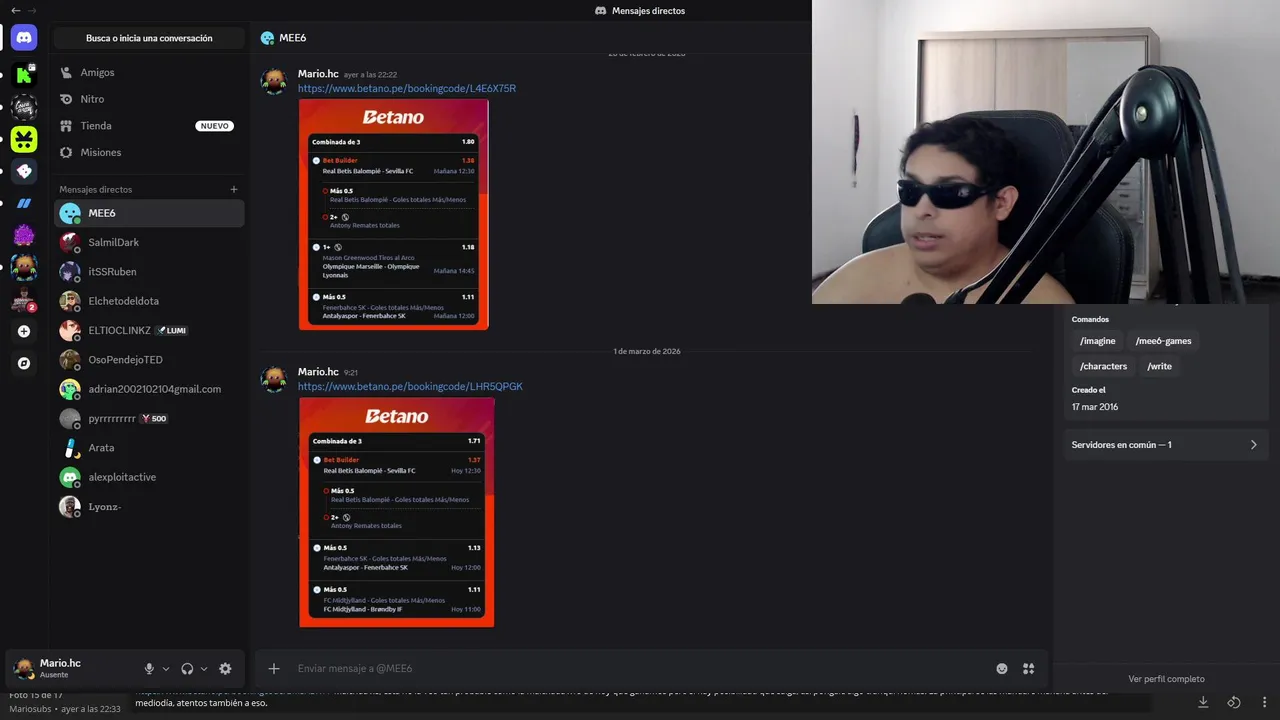The width and height of the screenshot is (1280, 720).
Task: Click the Mario.hc avatar on the 9:21 message
Action: pyautogui.click(x=274, y=379)
